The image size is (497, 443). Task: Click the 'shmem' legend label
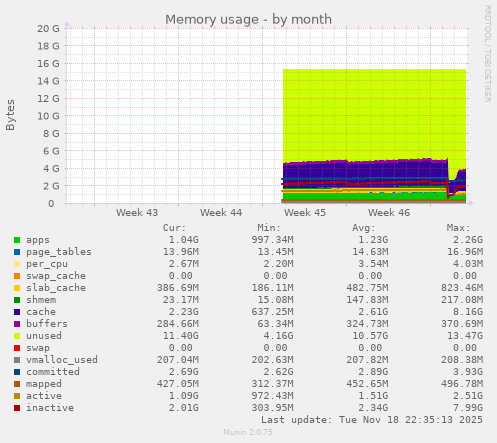point(41,300)
